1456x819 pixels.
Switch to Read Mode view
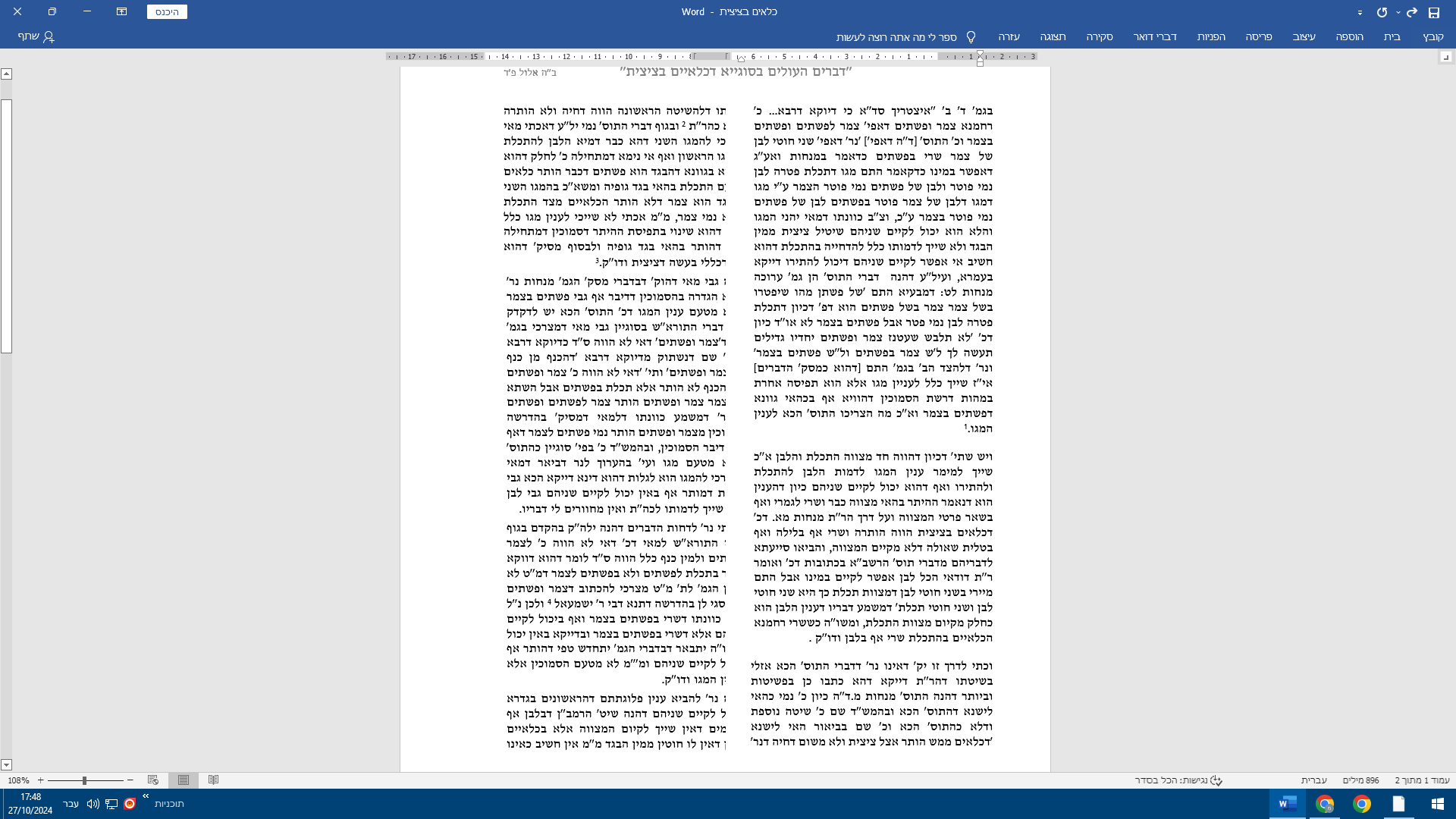(x=214, y=780)
